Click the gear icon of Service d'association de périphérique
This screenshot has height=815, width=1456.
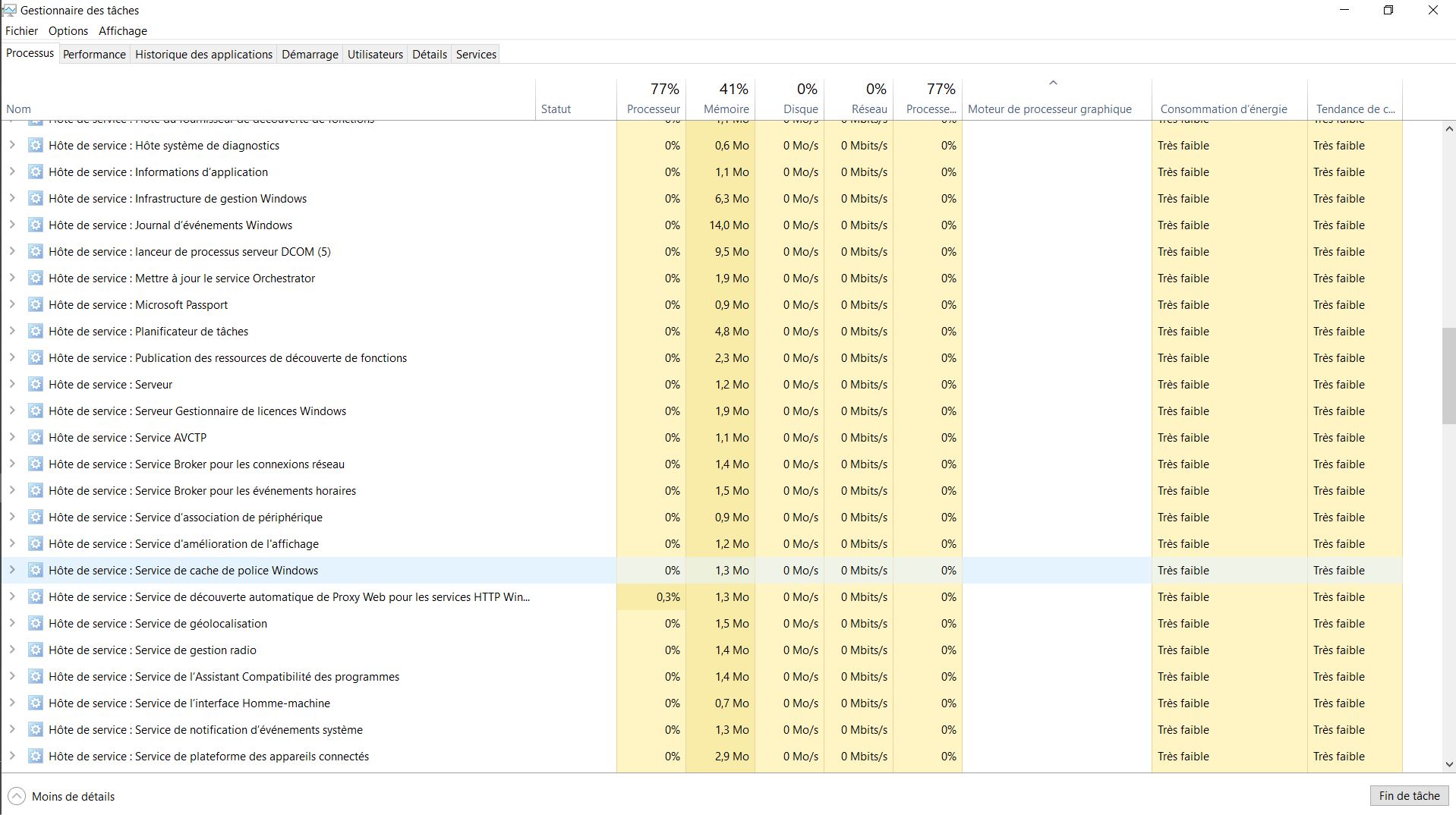[35, 518]
